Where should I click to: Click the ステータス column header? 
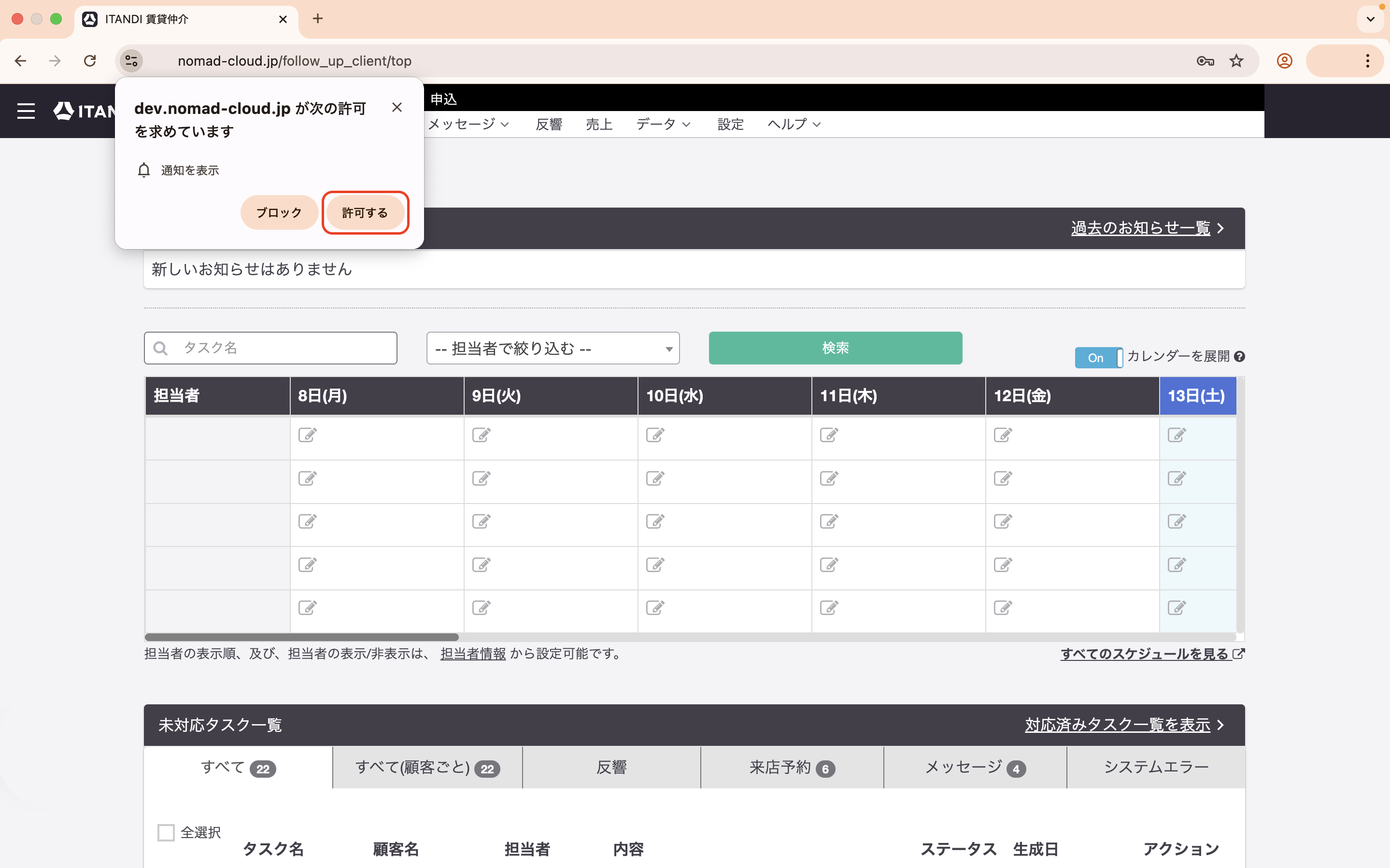[x=958, y=849]
